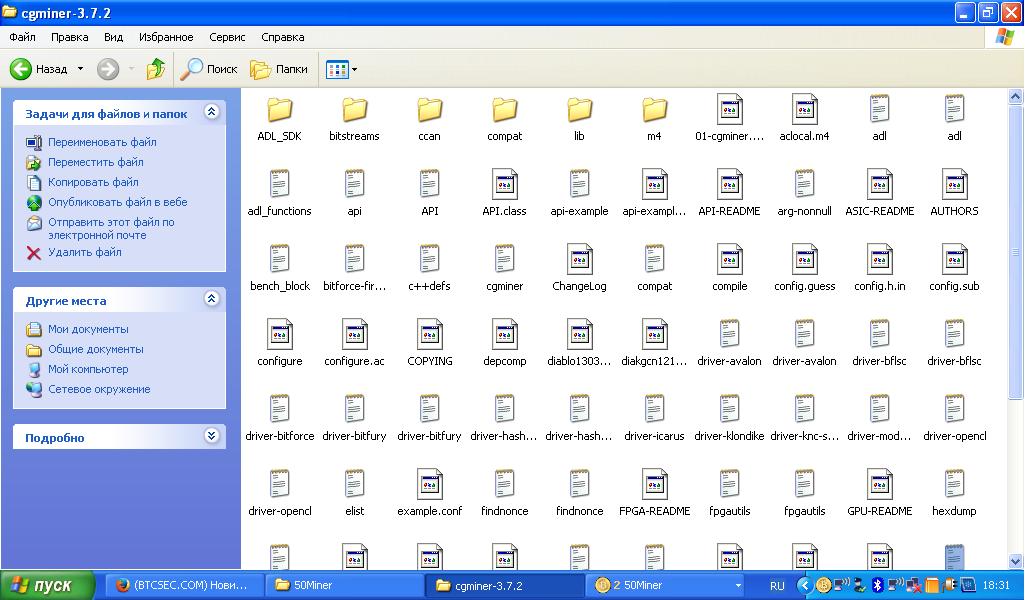
Task: Select the lib folder
Action: pyautogui.click(x=579, y=119)
